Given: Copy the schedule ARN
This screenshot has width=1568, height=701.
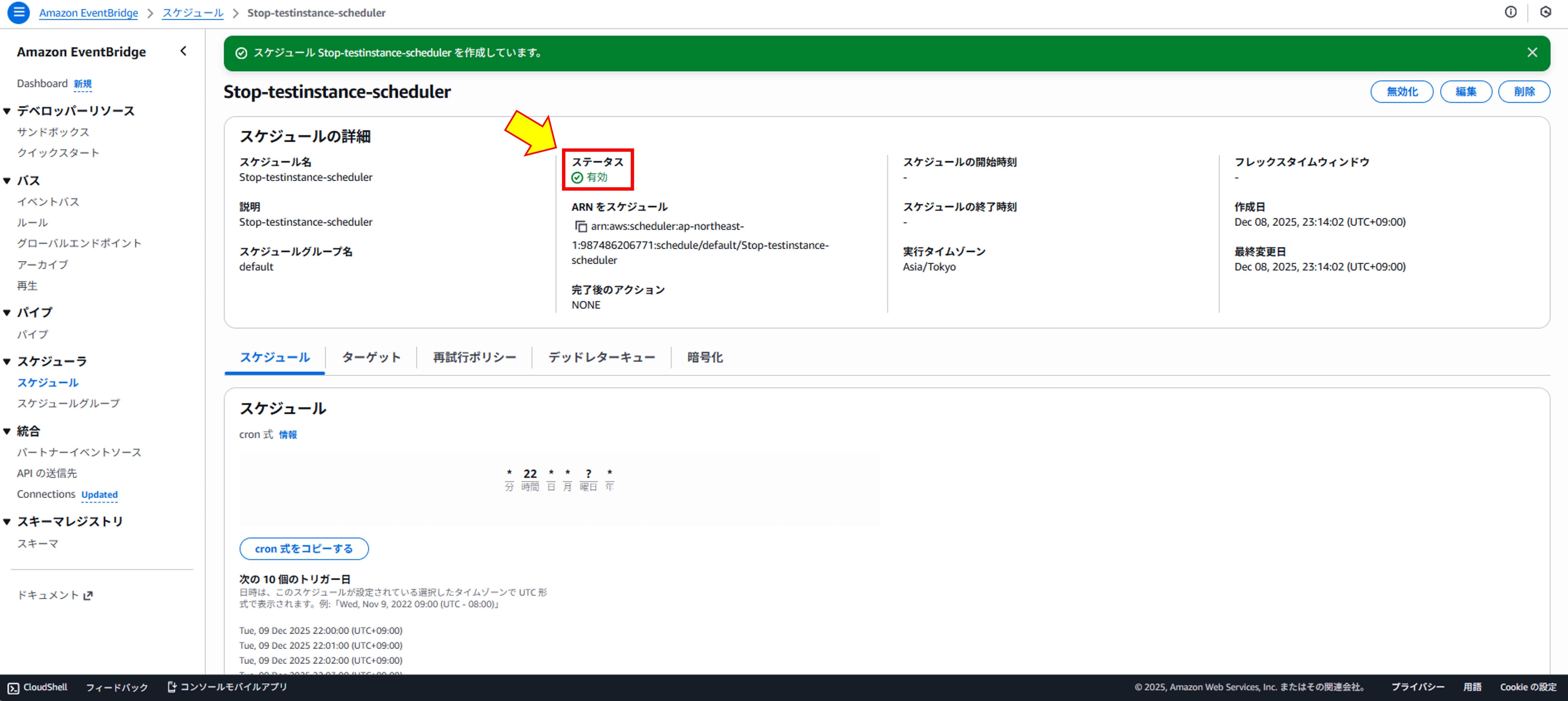Looking at the screenshot, I should click(x=581, y=227).
